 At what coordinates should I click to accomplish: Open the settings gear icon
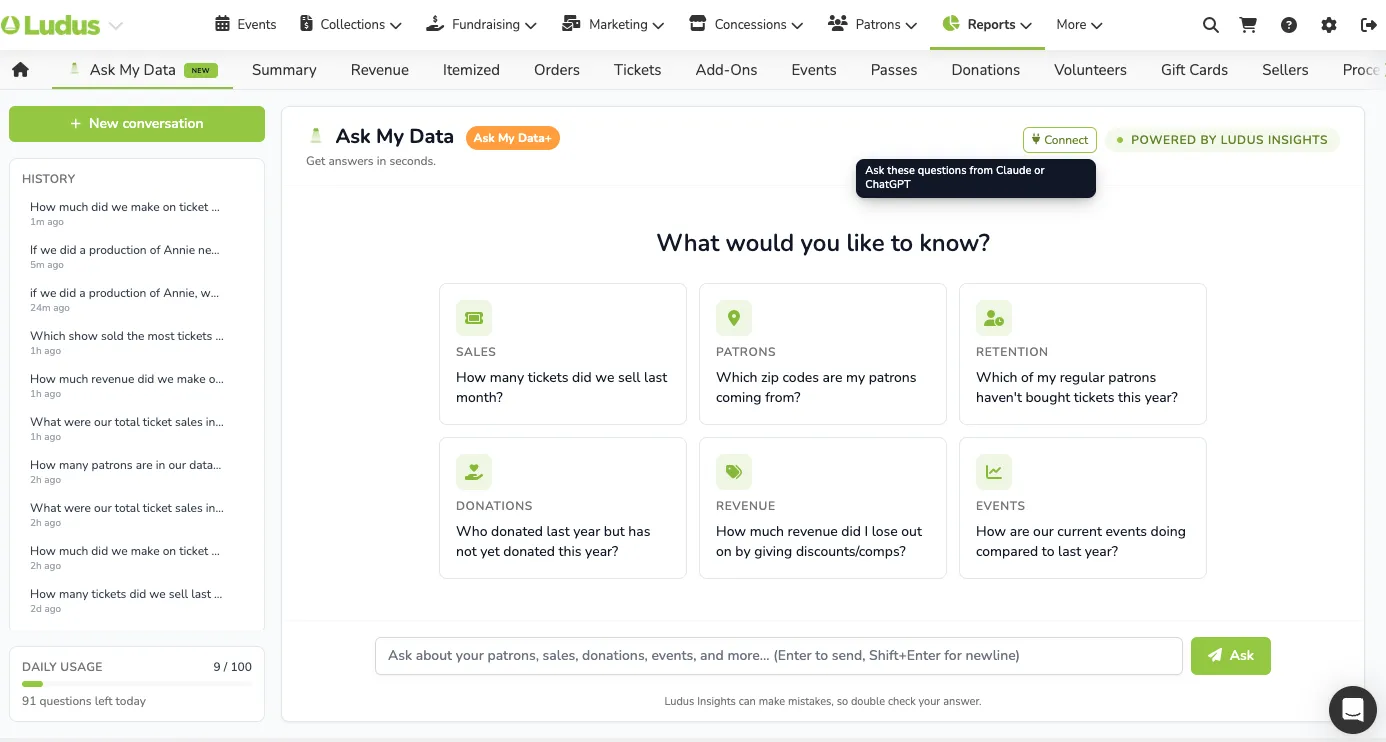pos(1329,25)
